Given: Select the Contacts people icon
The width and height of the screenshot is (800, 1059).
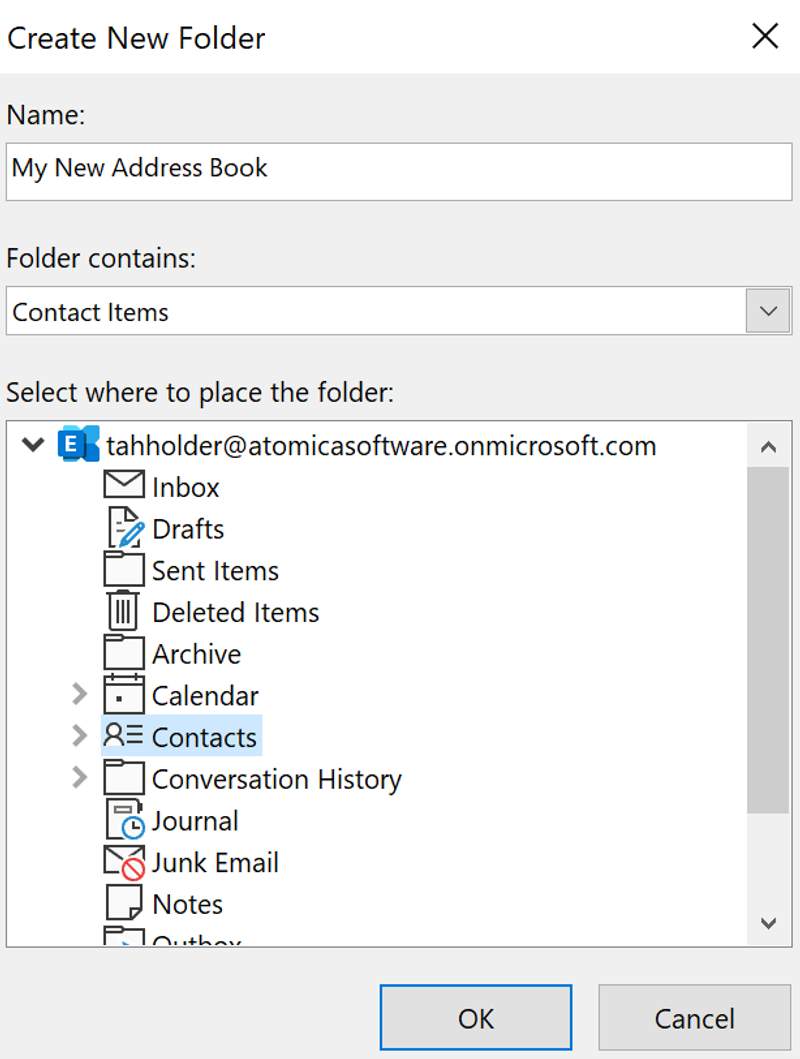Looking at the screenshot, I should (x=123, y=736).
